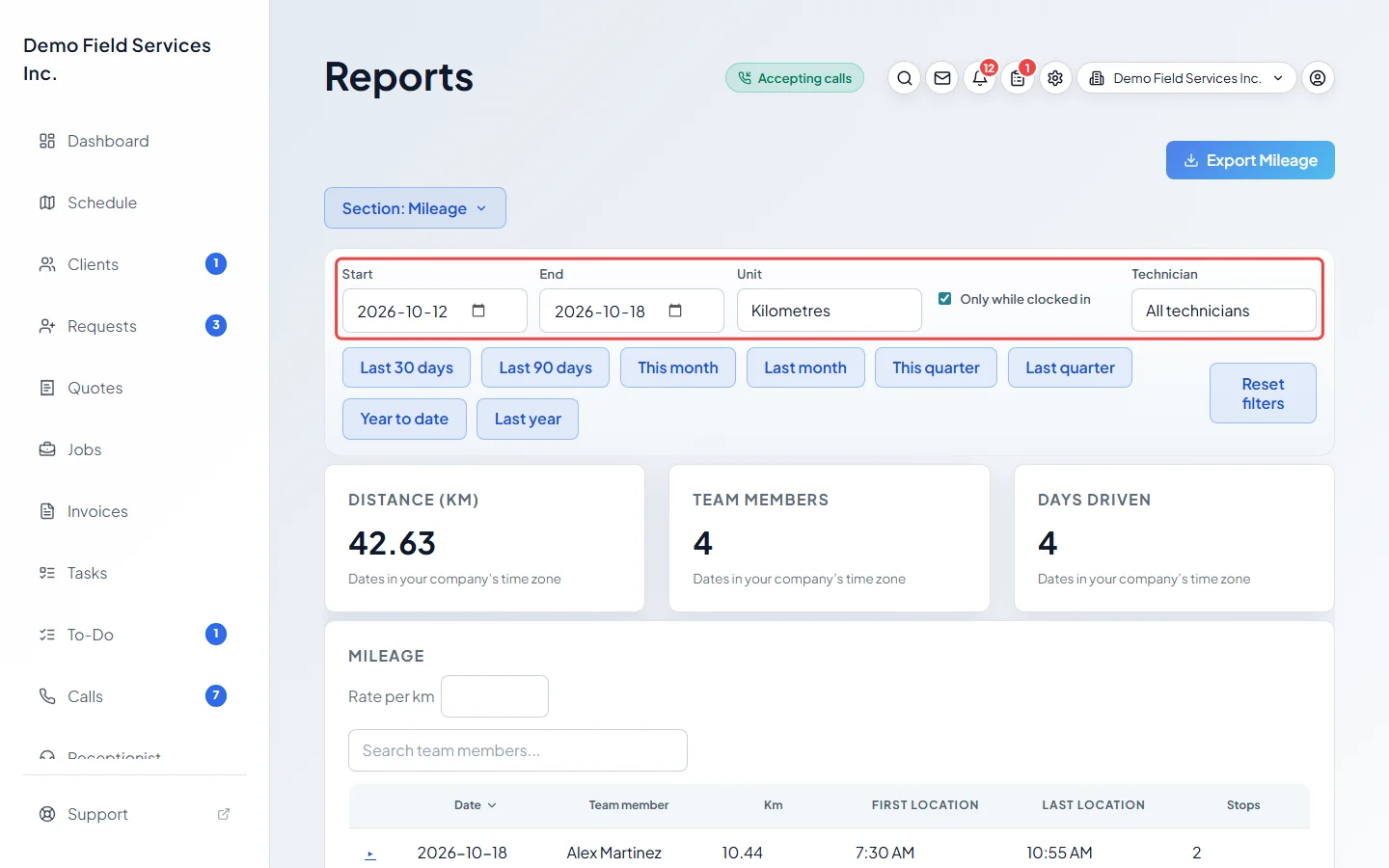
Task: Apply the Last month filter
Action: [805, 367]
